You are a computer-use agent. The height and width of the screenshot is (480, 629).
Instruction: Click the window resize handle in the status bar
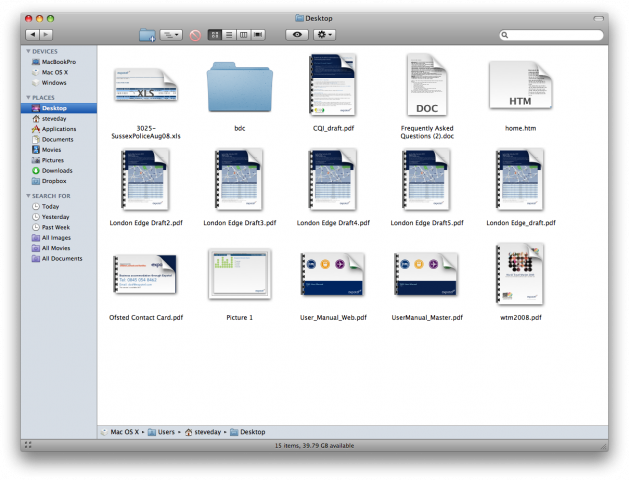[x=603, y=446]
